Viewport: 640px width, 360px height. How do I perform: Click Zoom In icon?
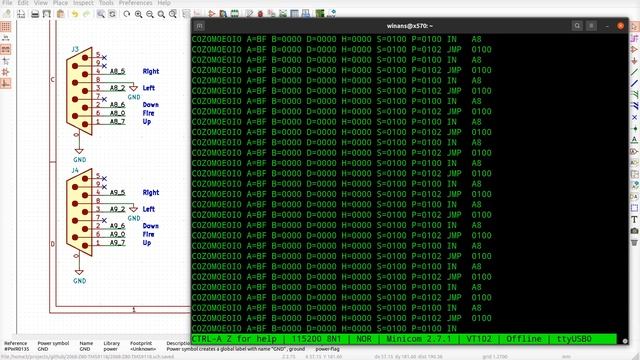tap(138, 14)
